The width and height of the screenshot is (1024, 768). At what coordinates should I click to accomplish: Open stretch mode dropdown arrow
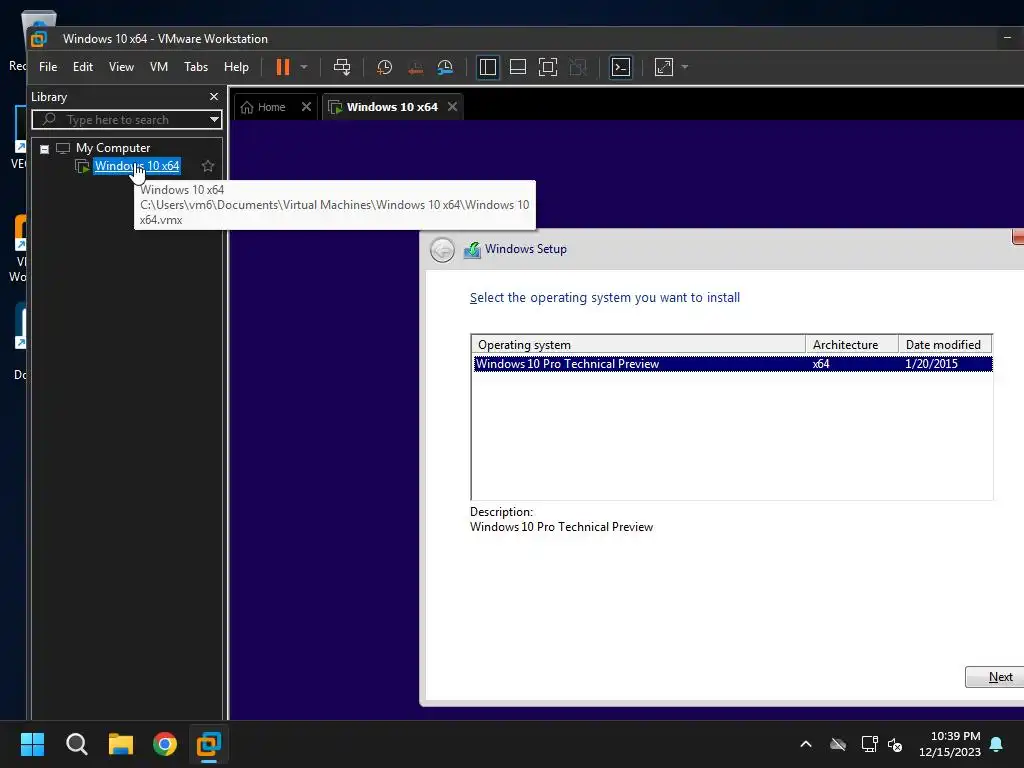click(x=684, y=67)
